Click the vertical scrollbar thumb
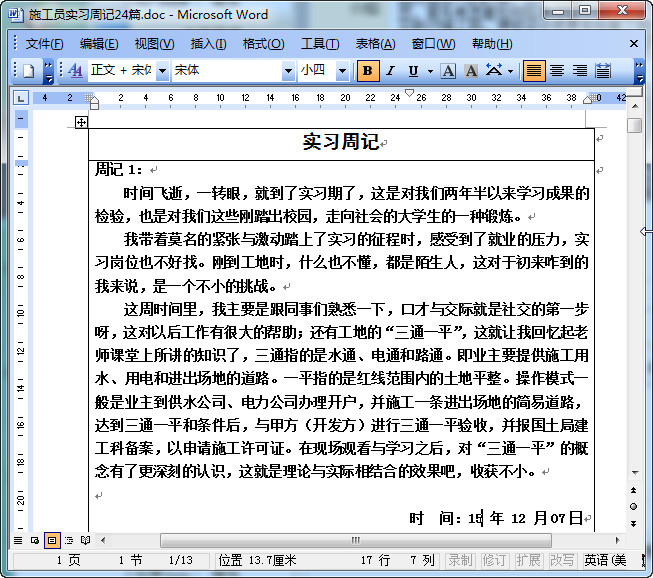 pyautogui.click(x=635, y=125)
